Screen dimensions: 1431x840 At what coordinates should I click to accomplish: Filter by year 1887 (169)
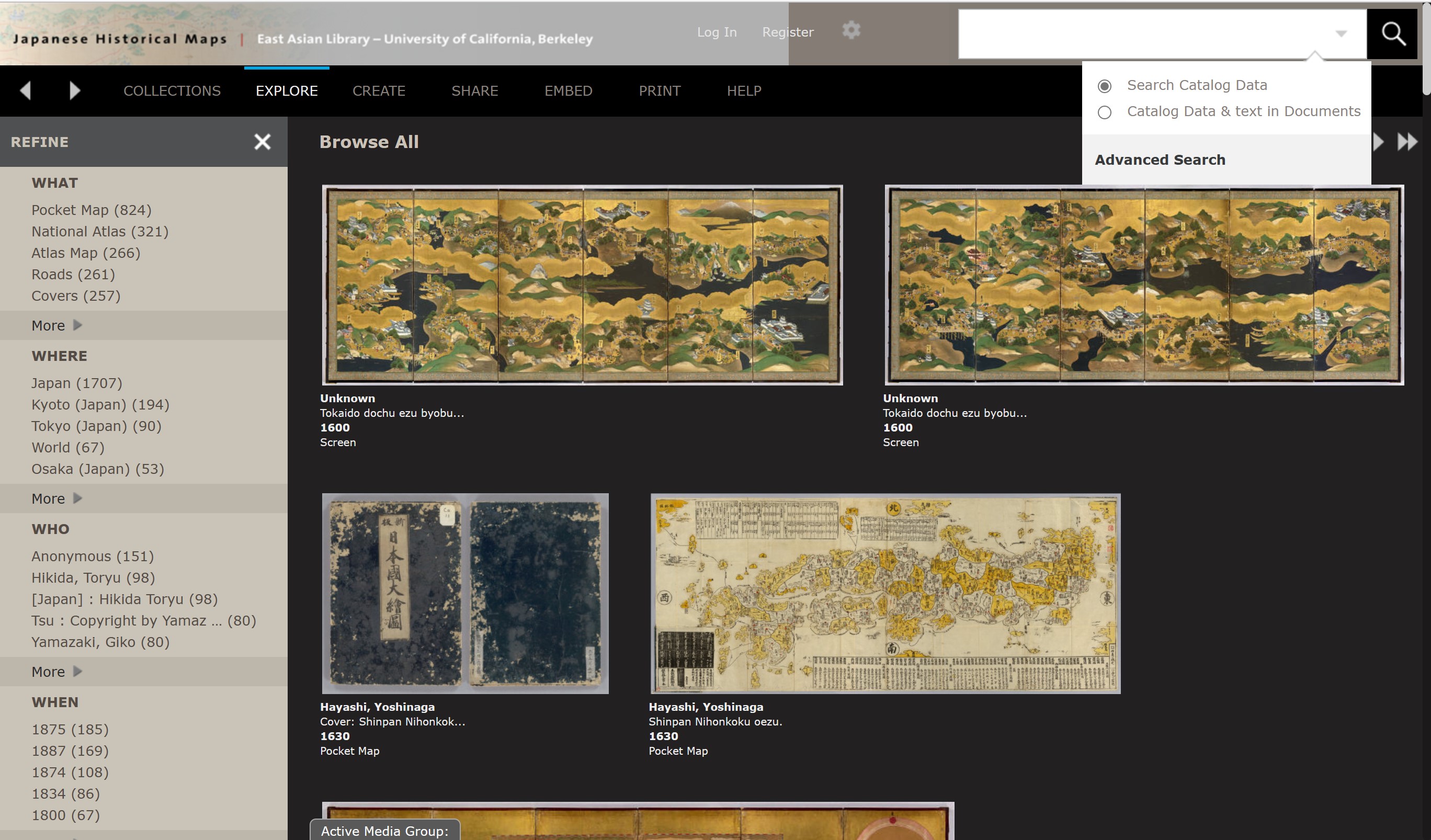click(70, 752)
